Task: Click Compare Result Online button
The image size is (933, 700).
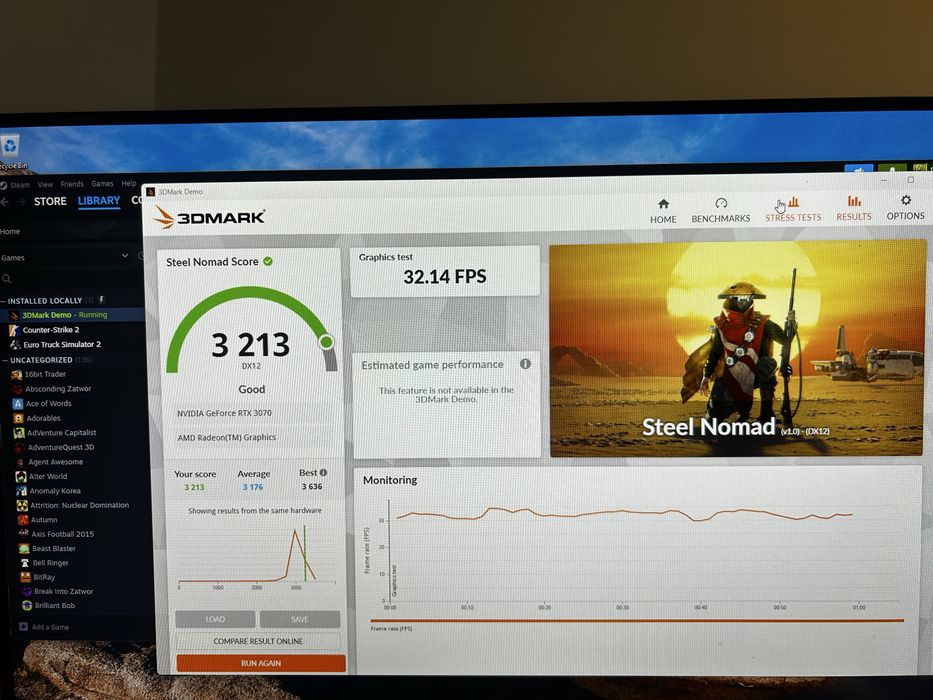Action: click(x=258, y=641)
